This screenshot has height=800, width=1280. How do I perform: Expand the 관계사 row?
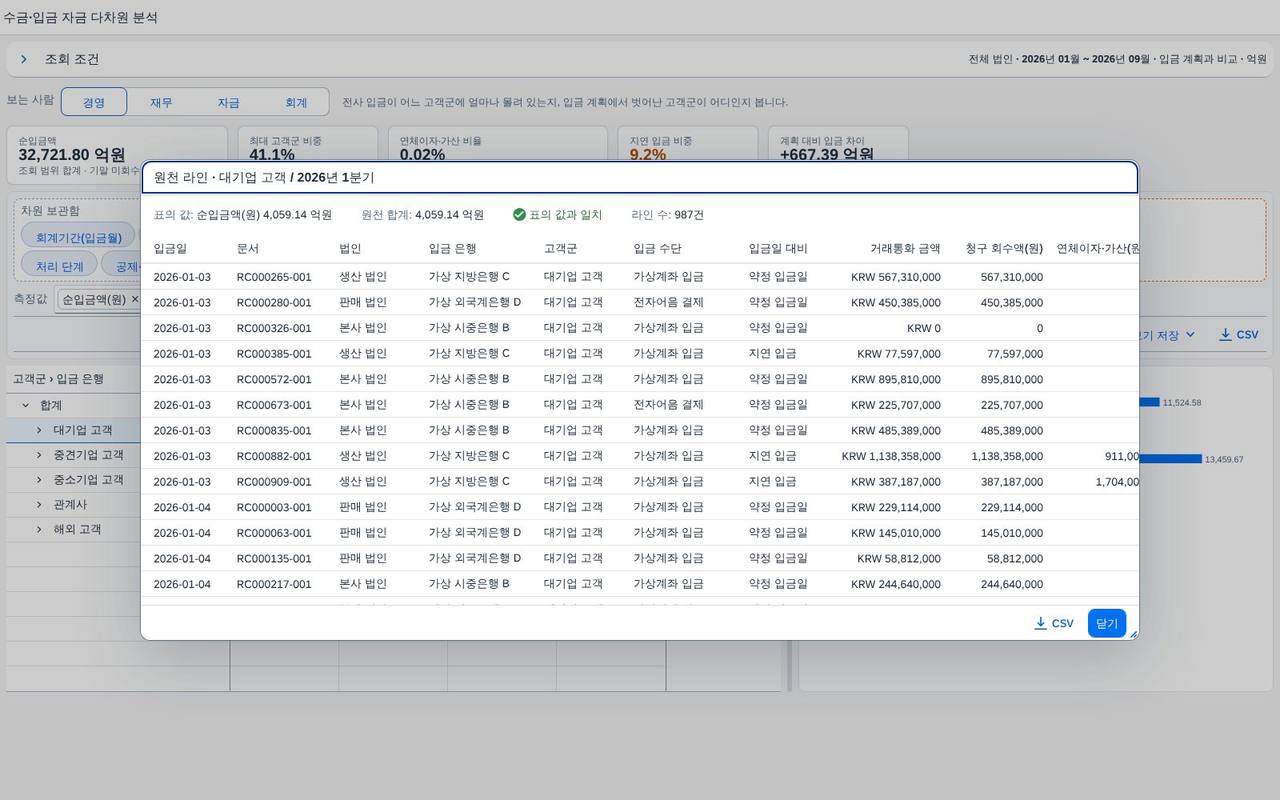39,505
